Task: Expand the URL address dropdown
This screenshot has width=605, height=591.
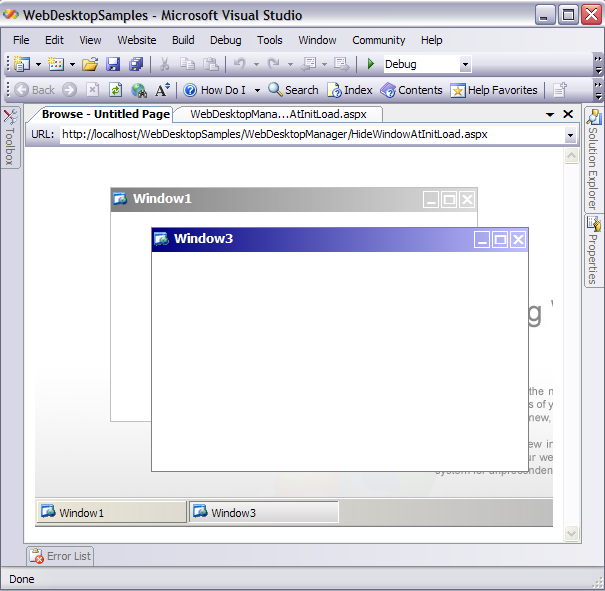Action: click(x=571, y=135)
